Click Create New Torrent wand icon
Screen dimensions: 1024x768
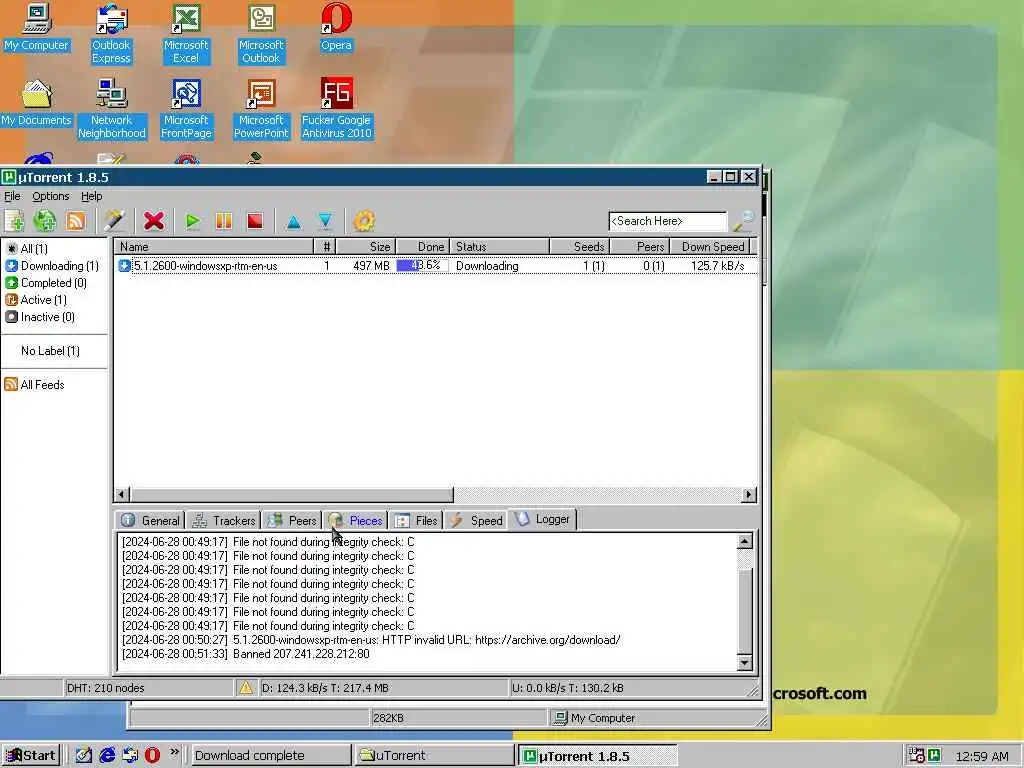coord(114,221)
